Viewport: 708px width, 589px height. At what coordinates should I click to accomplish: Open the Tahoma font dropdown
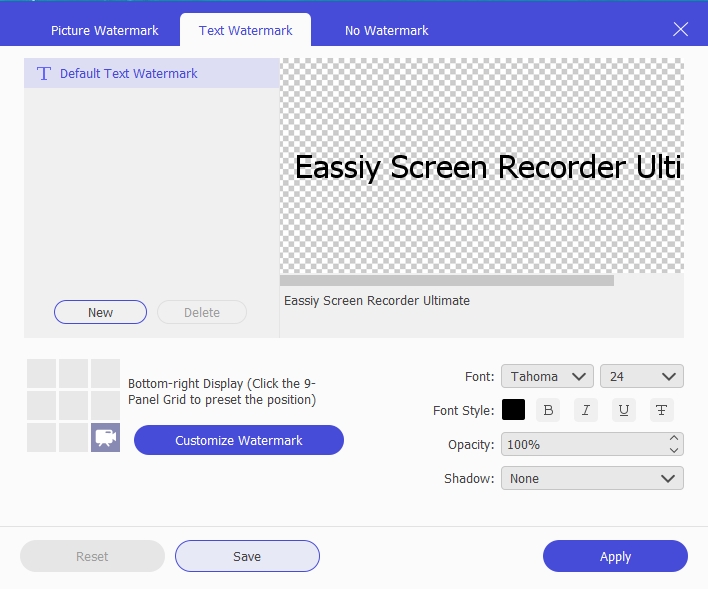(547, 376)
